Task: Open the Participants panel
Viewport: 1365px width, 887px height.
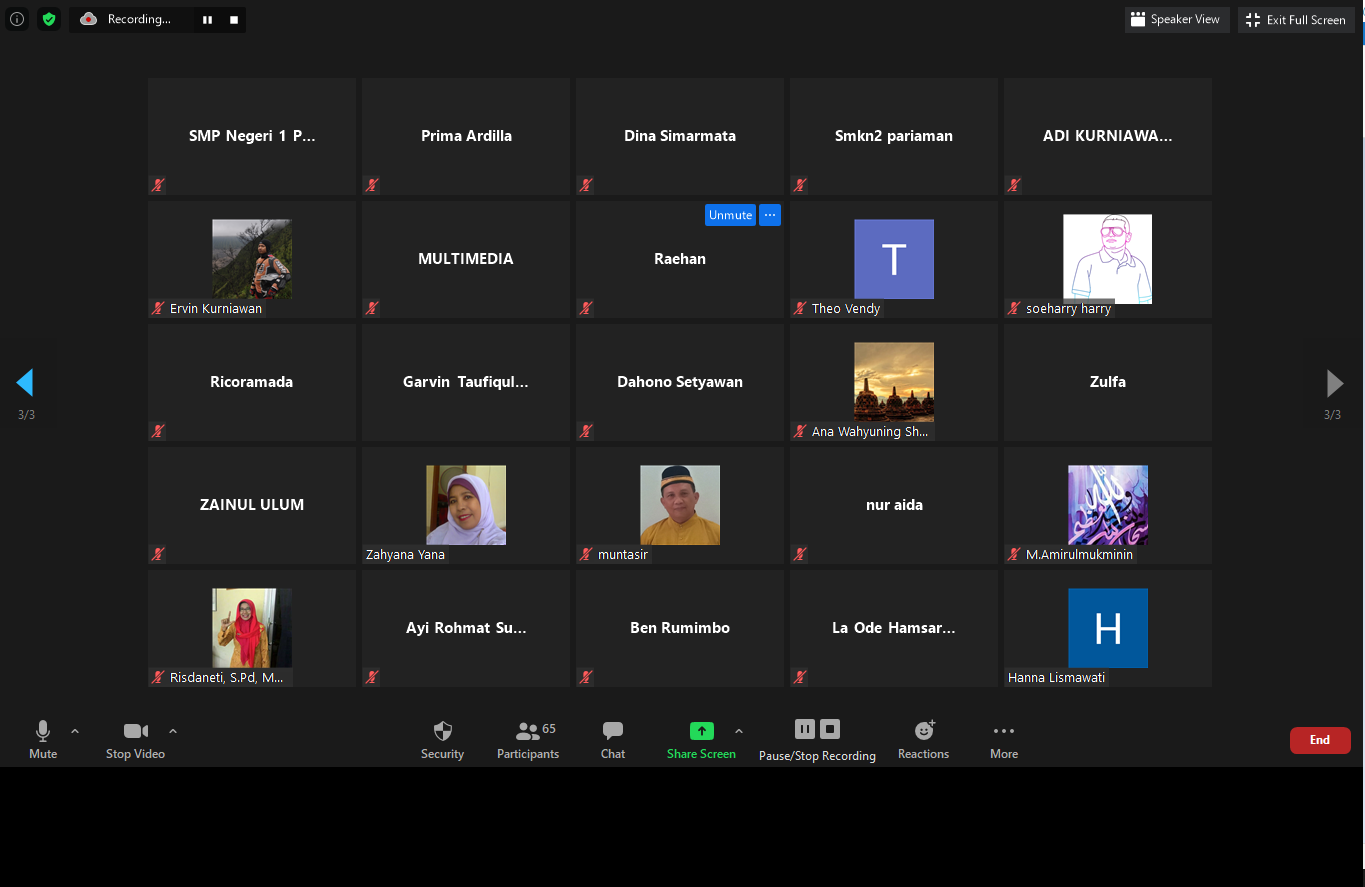Action: 528,731
